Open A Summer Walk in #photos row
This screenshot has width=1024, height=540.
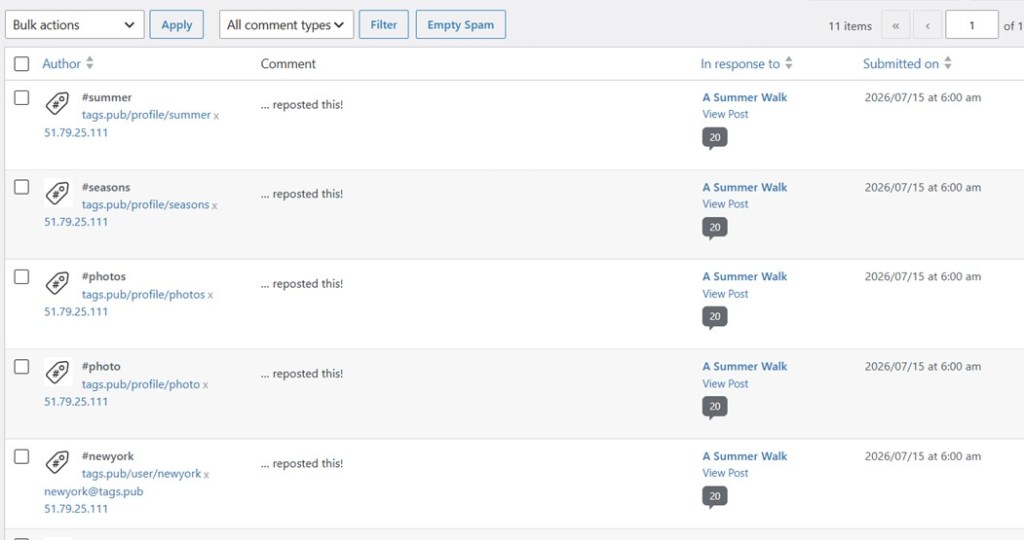[x=744, y=277]
